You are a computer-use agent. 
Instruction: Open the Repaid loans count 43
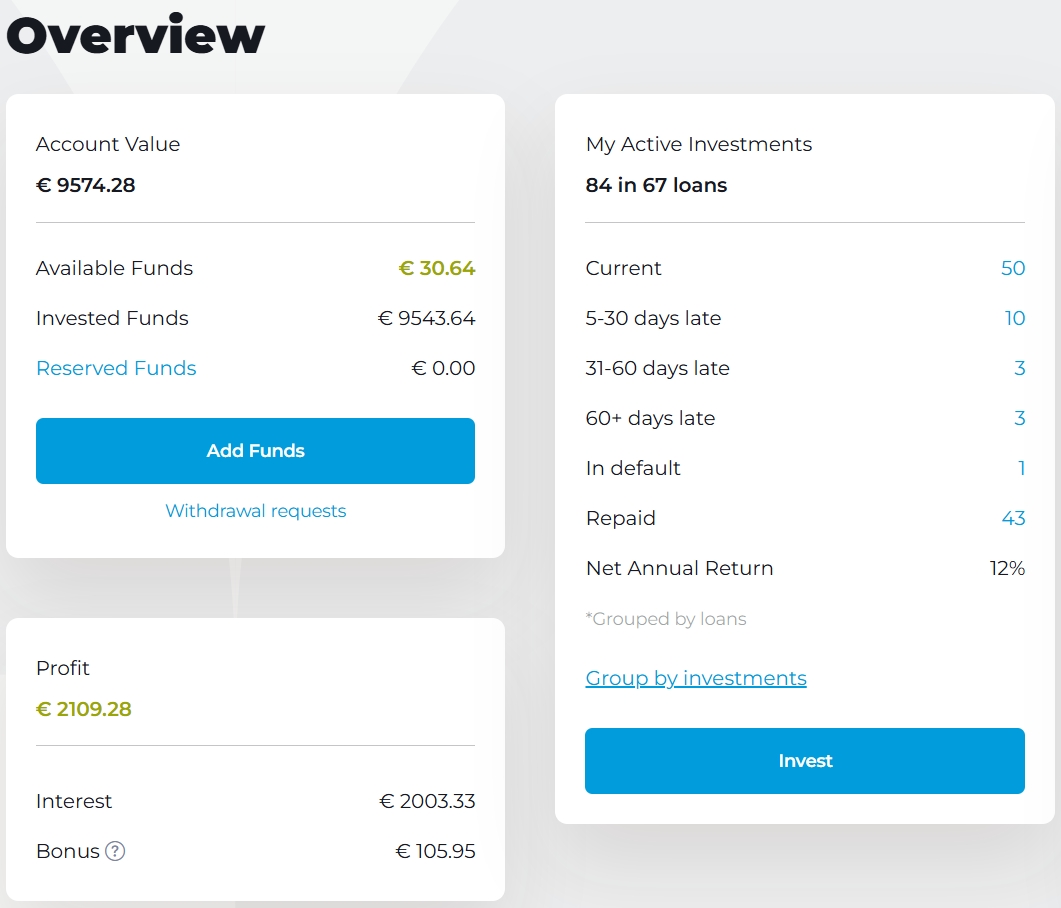1012,518
